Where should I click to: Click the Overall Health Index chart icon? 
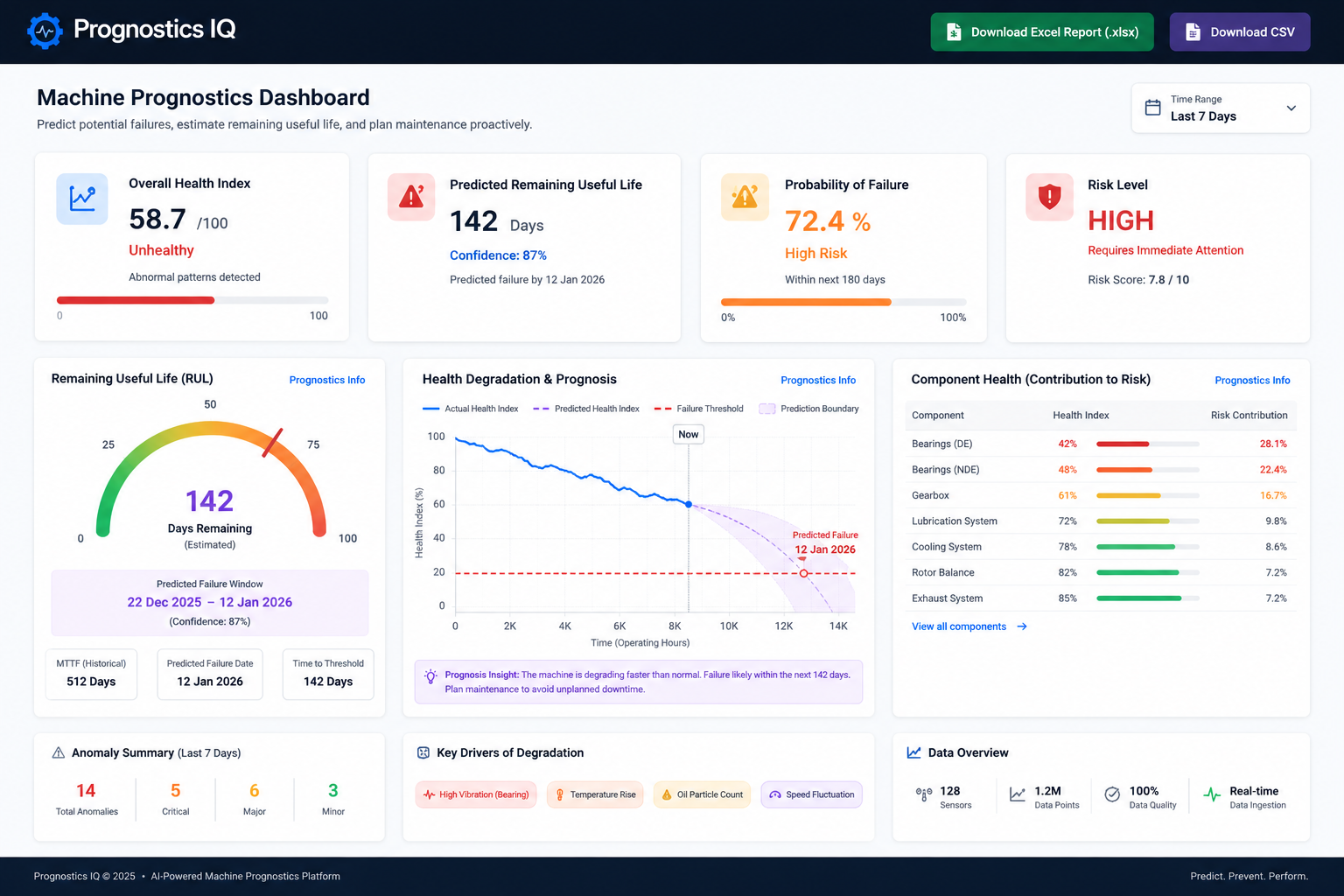[x=82, y=199]
